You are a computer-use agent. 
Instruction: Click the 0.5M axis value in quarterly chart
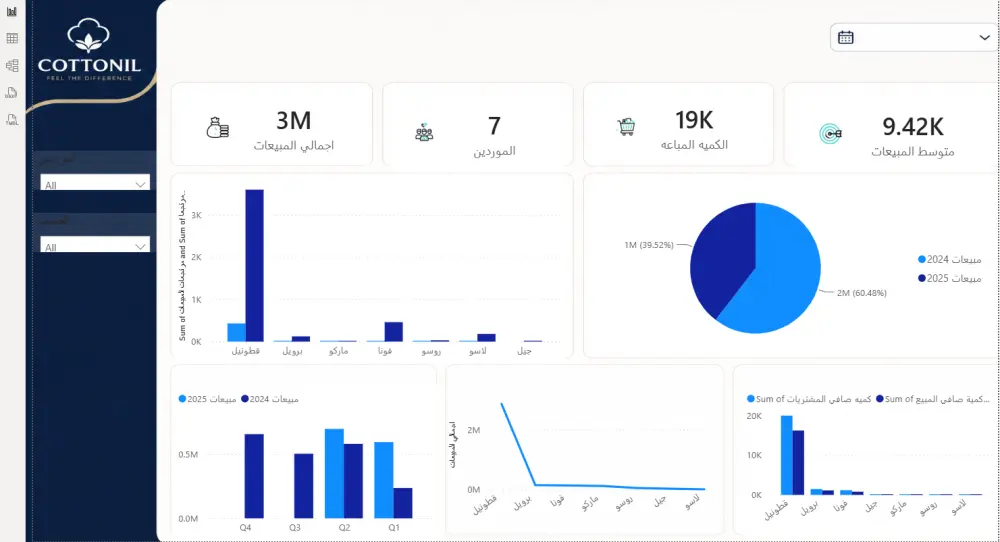pyautogui.click(x=188, y=455)
